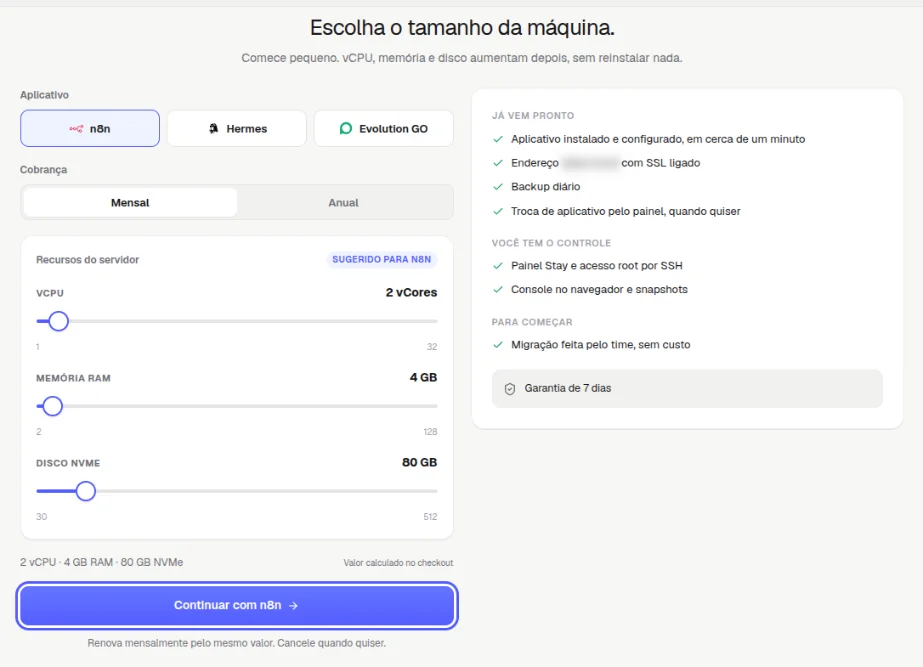Click the Aplicativo label

44,95
